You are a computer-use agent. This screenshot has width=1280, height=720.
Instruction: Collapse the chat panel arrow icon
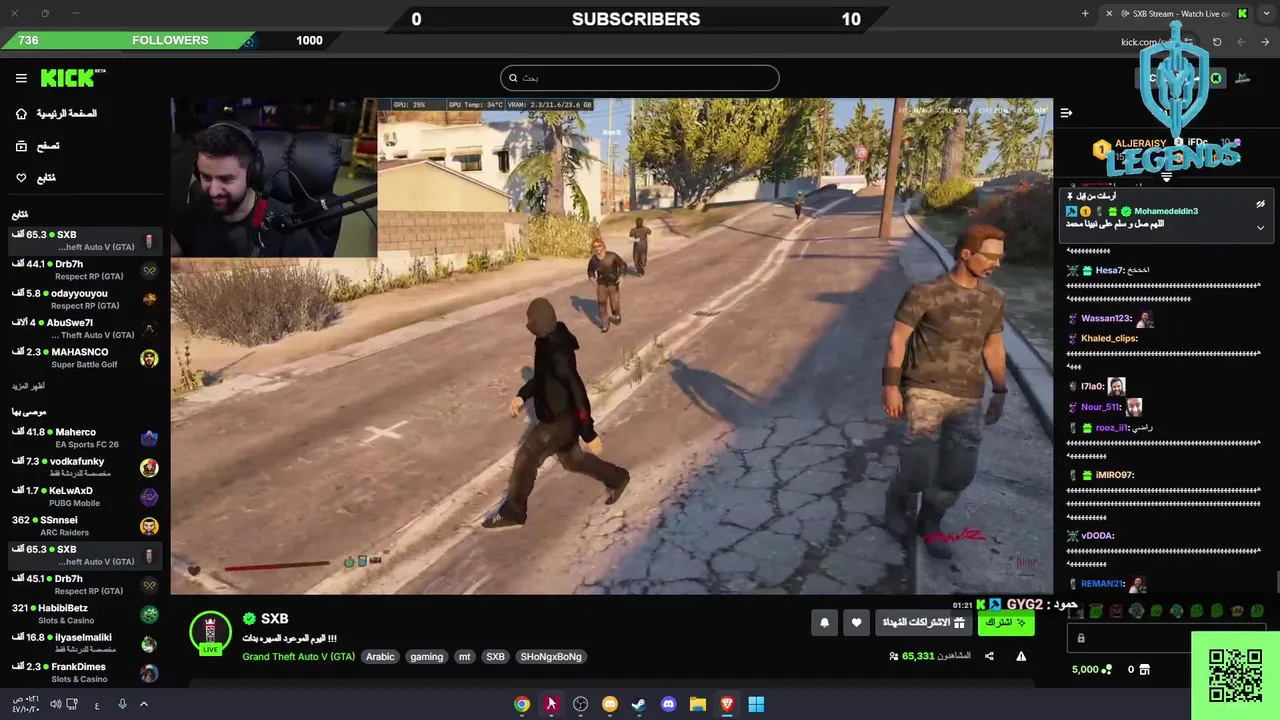[1066, 113]
